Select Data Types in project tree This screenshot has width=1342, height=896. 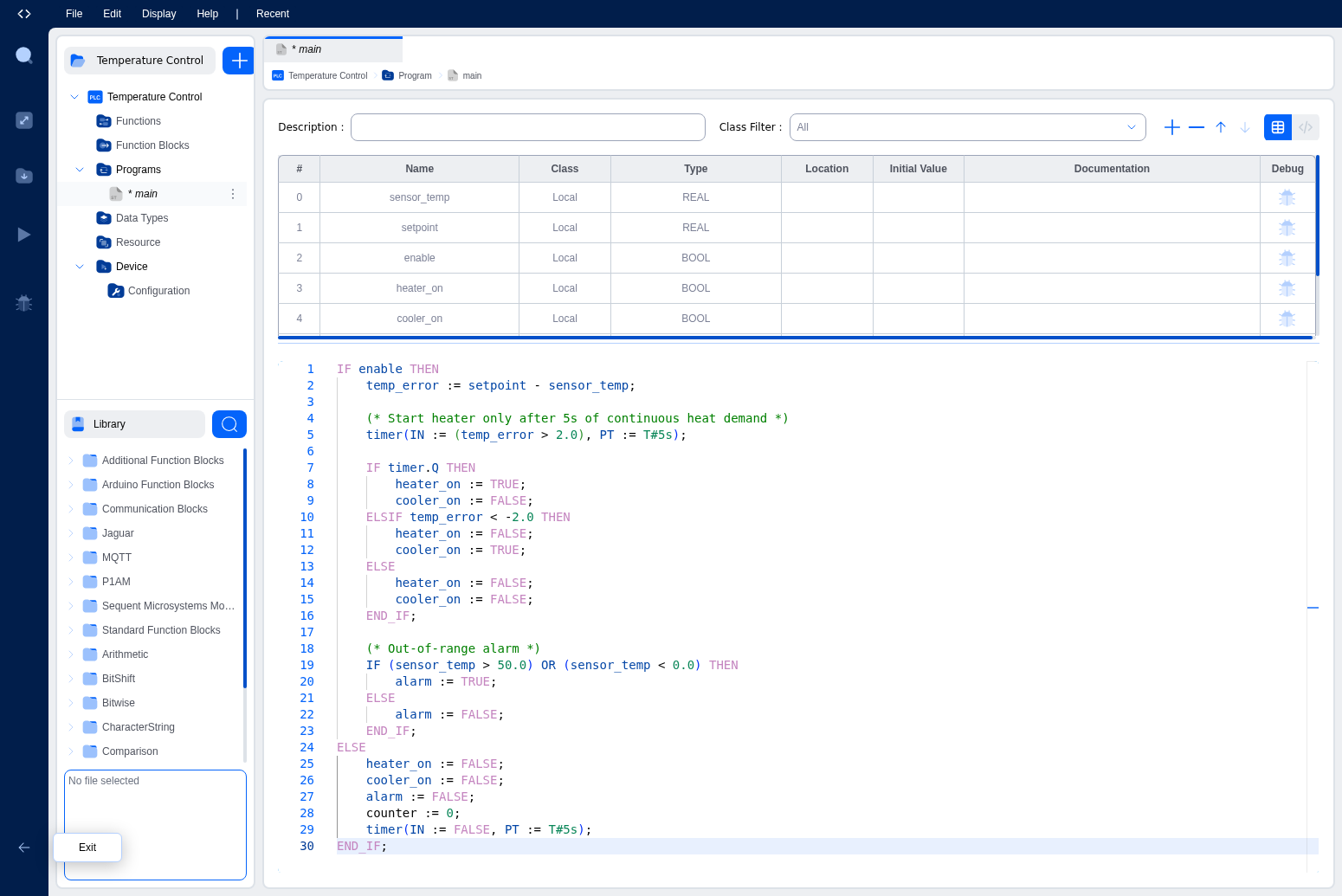(142, 218)
